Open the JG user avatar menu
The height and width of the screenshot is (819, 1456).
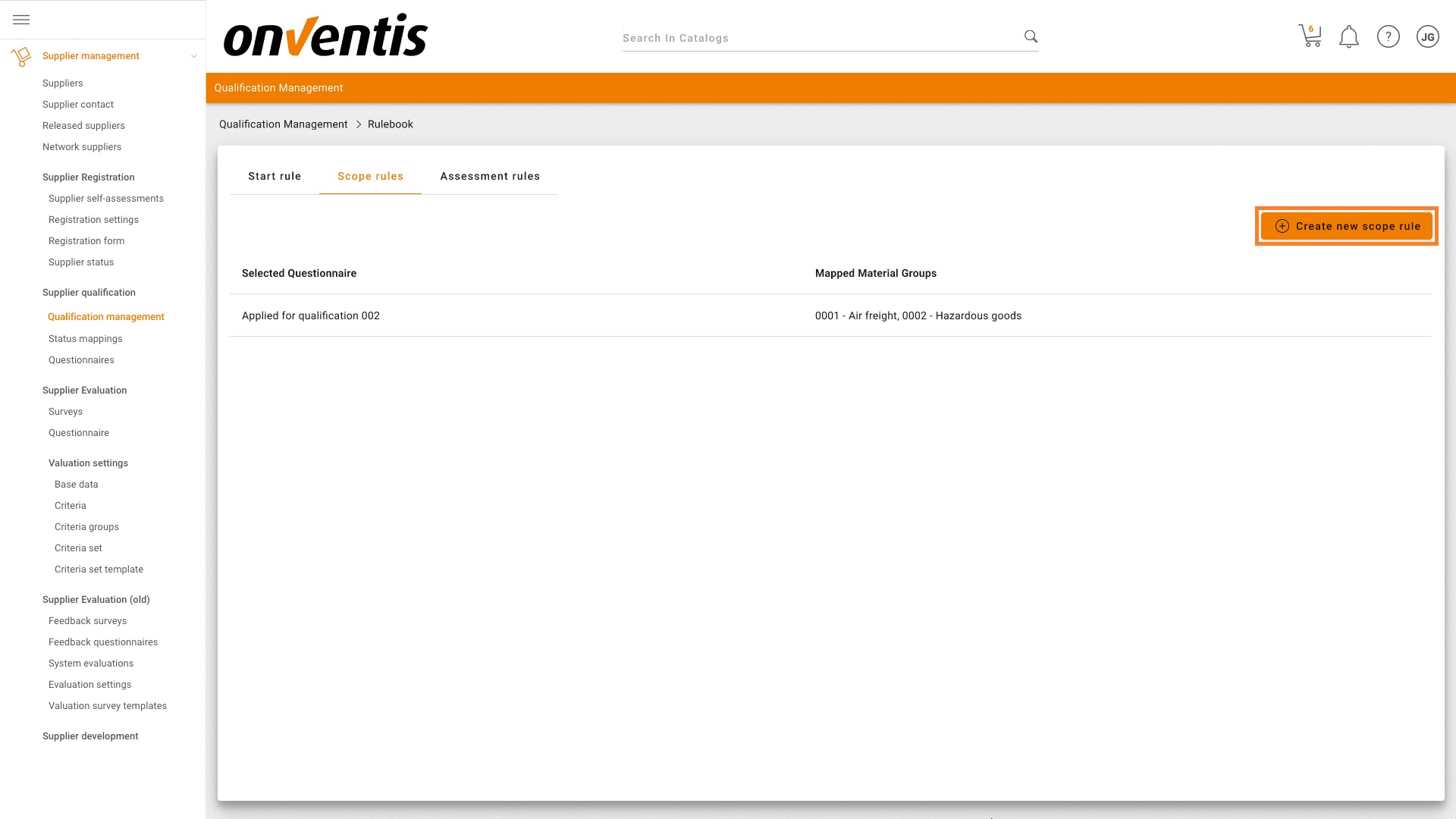[x=1427, y=36]
